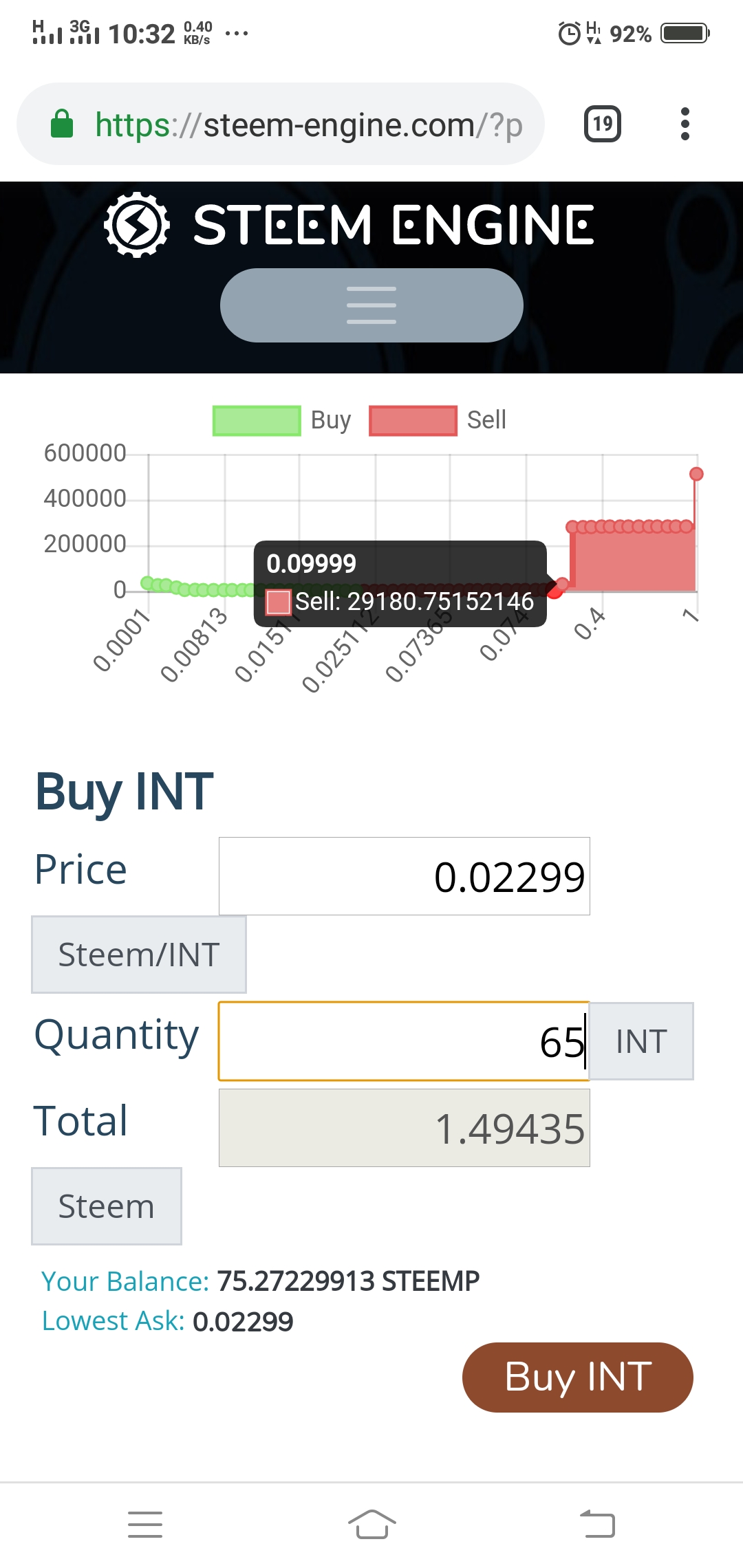Click the red Sell legend color box
The width and height of the screenshot is (743, 1568).
(413, 420)
